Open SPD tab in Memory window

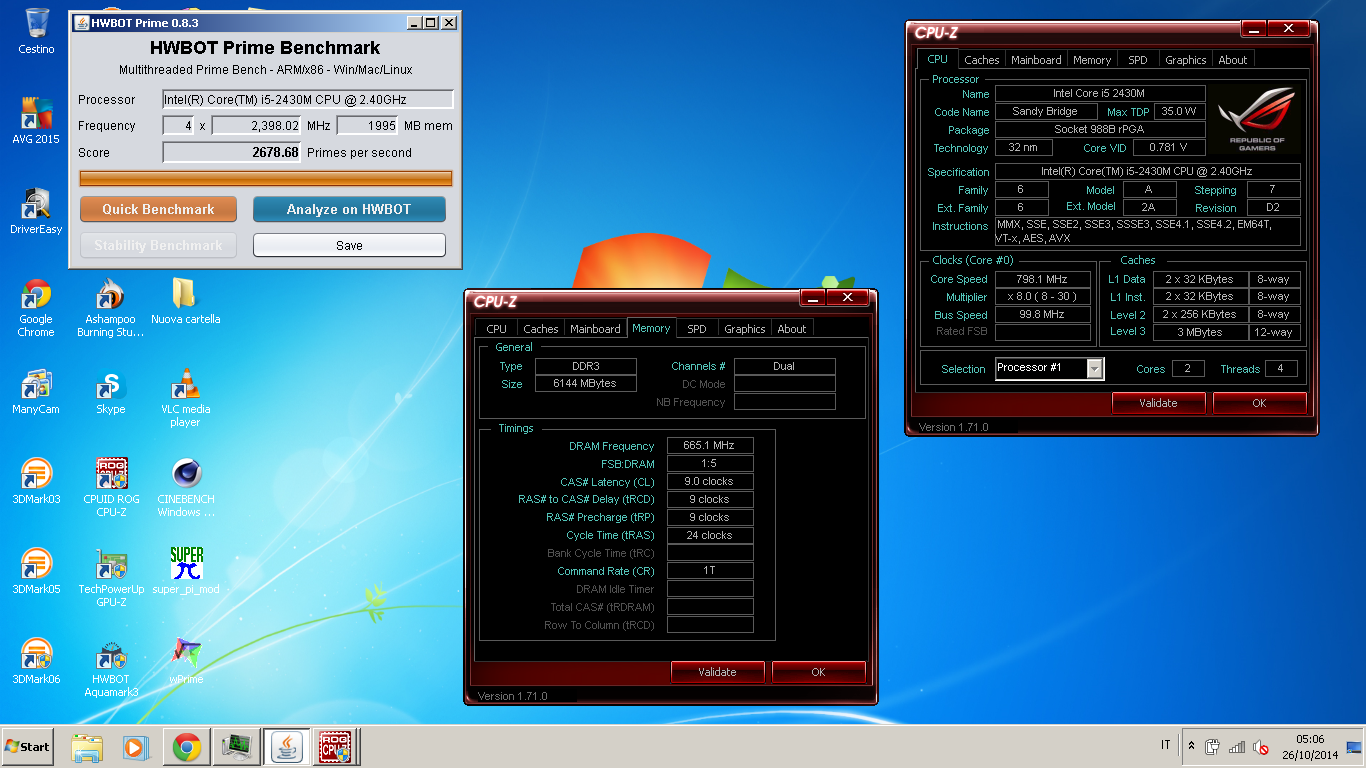click(697, 329)
